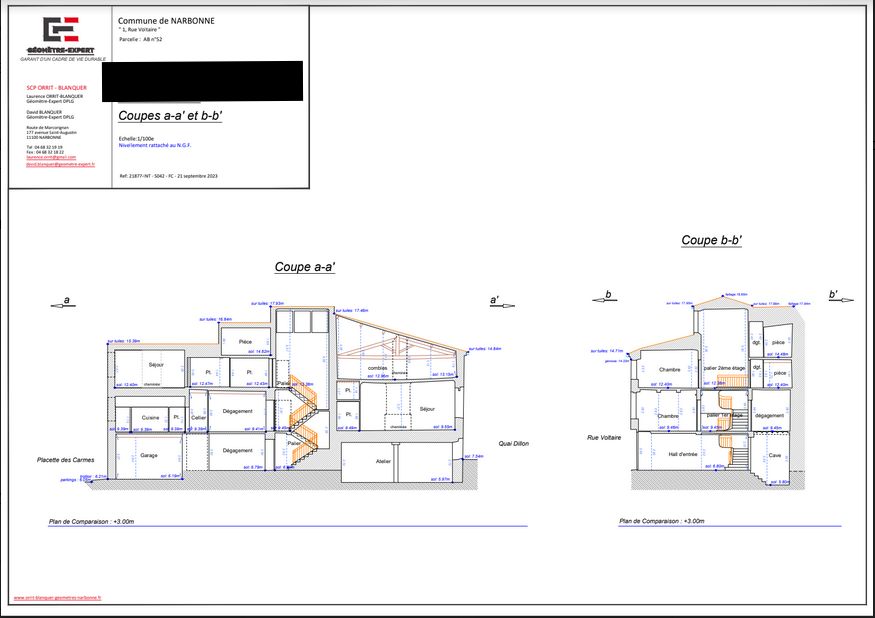This screenshot has width=875, height=618.
Task: Open the laurence.orrit gmail email link
Action: tap(51, 157)
